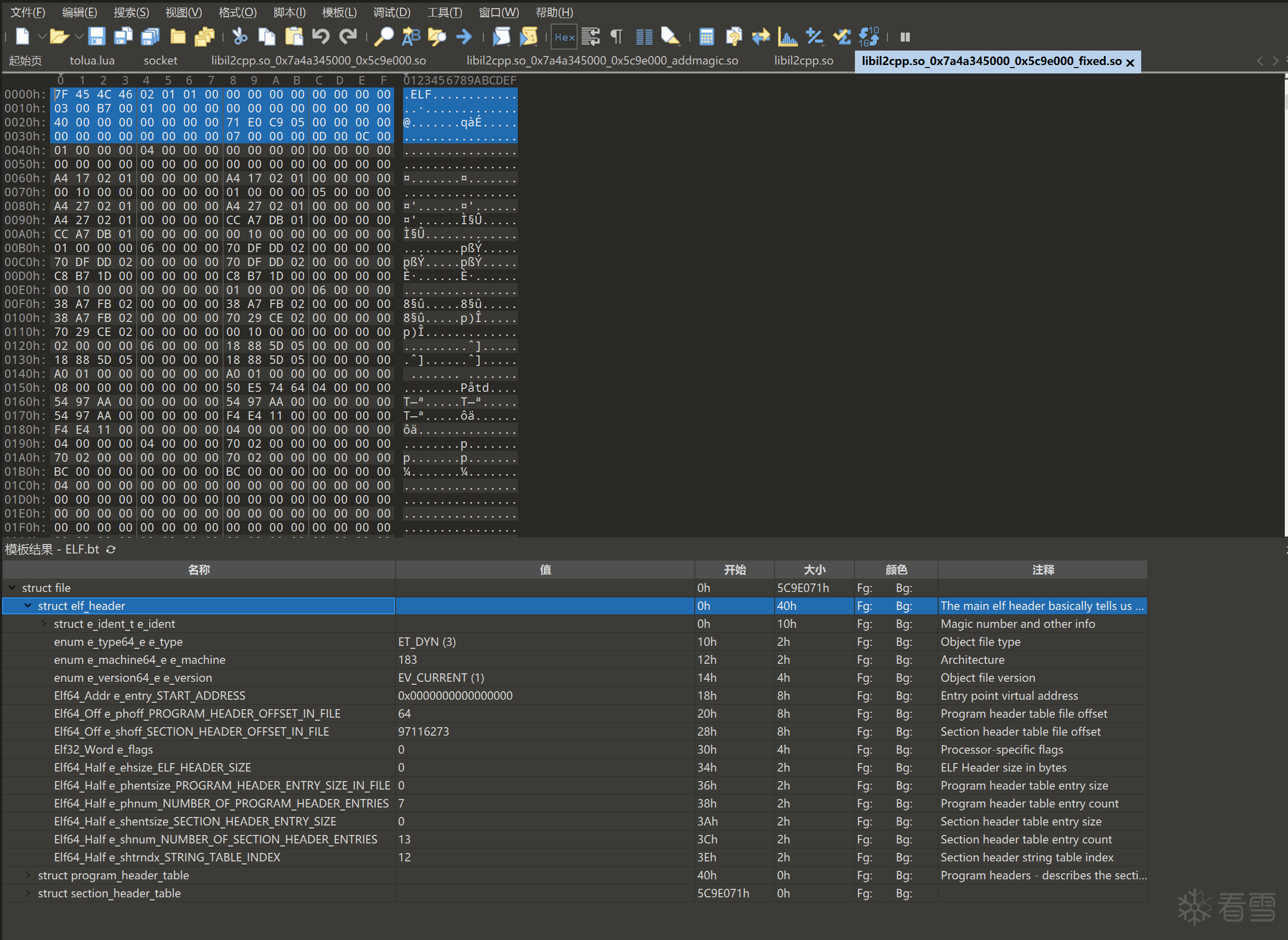Click the Undo arrow icon

tap(321, 37)
